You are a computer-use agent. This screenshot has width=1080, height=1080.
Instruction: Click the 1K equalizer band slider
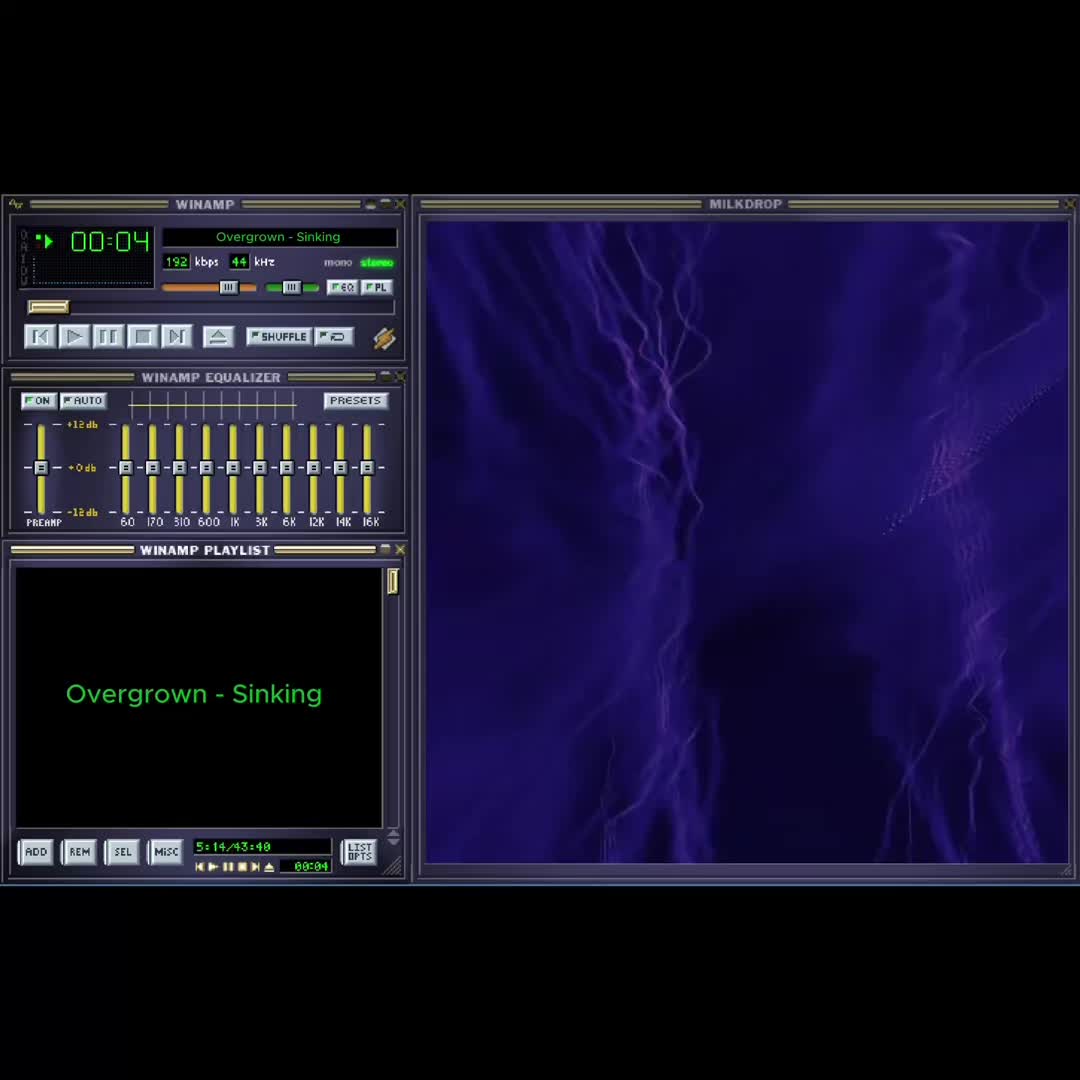click(233, 468)
